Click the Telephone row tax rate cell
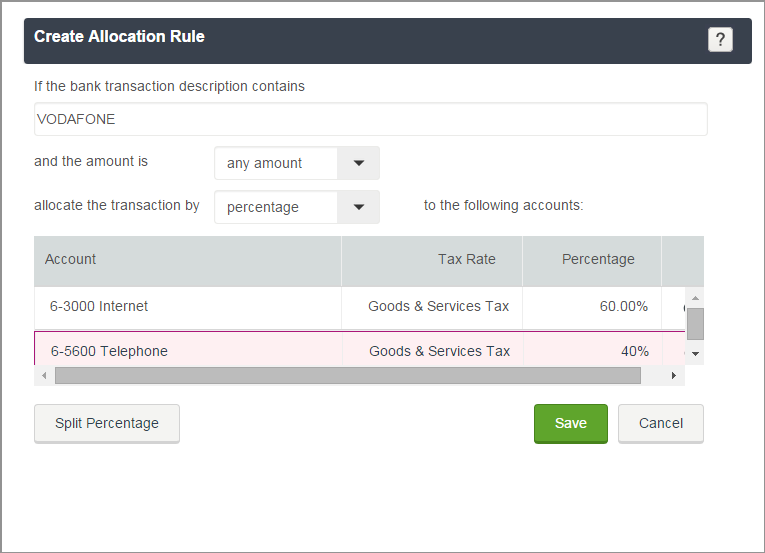This screenshot has width=765, height=553. (433, 348)
